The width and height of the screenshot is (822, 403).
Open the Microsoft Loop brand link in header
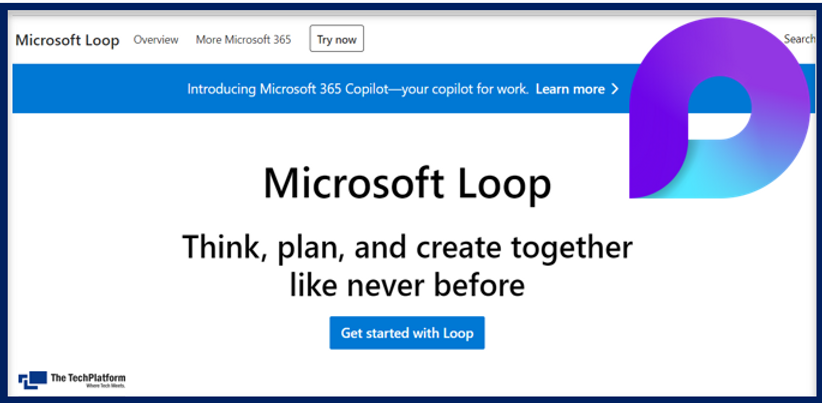coord(67,40)
